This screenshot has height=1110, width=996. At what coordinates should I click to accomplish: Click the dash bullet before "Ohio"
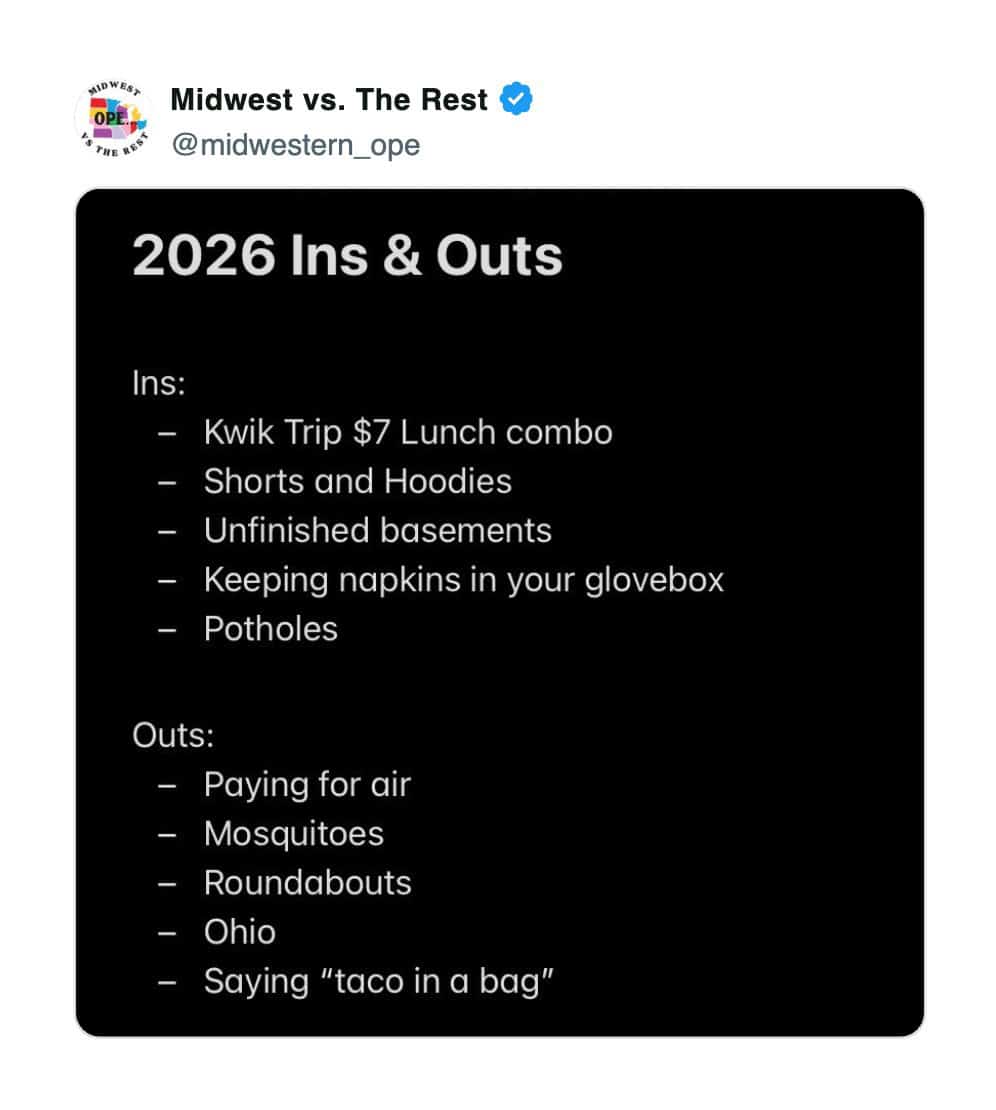(167, 932)
